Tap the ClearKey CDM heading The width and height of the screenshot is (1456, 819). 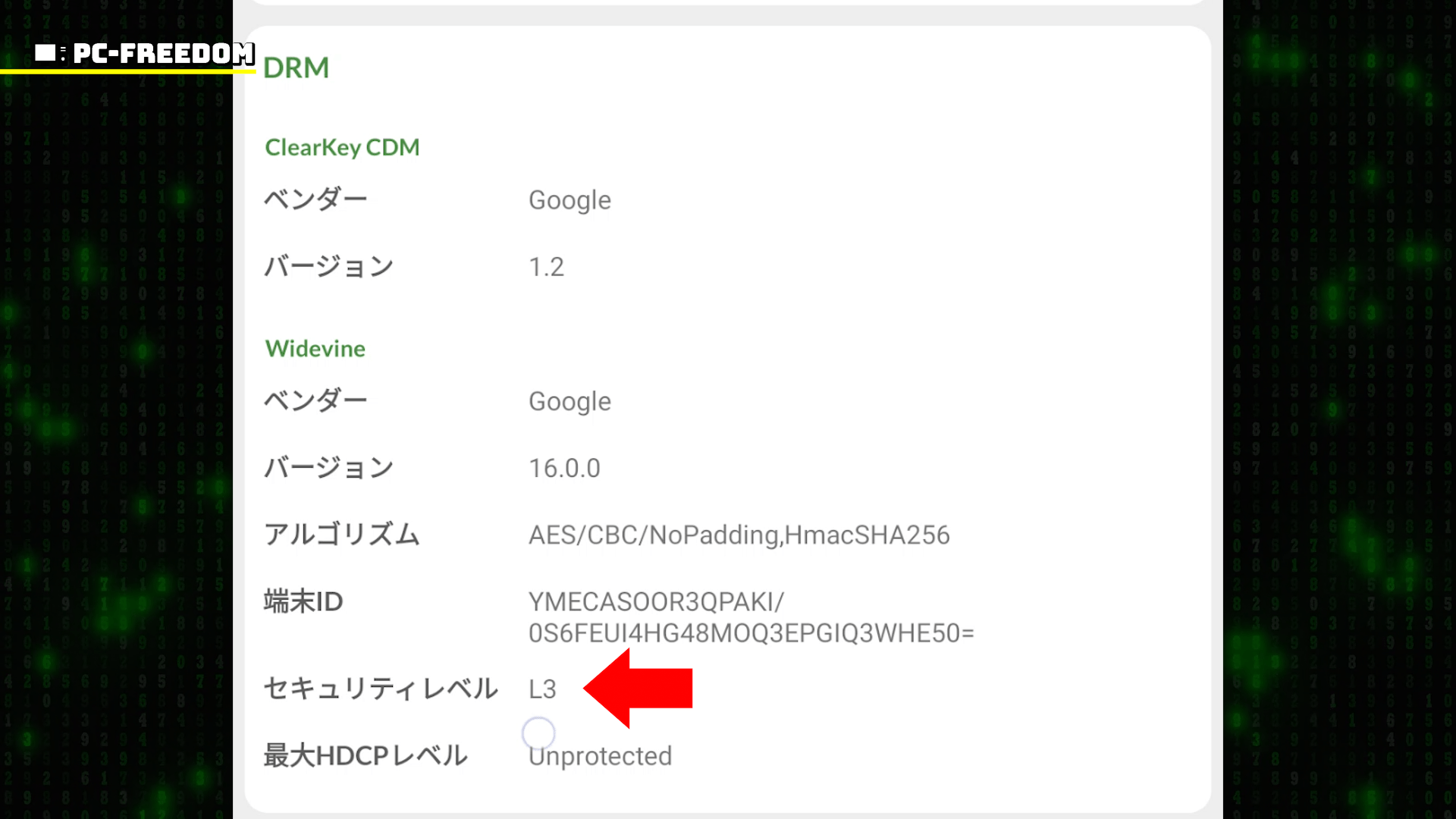pos(342,147)
